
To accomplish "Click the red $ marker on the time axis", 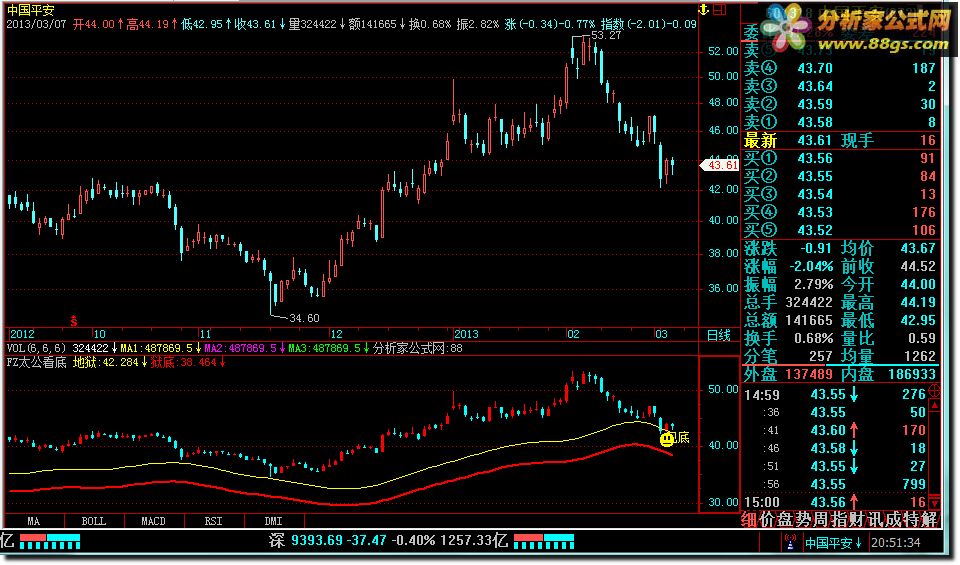I will [x=73, y=321].
